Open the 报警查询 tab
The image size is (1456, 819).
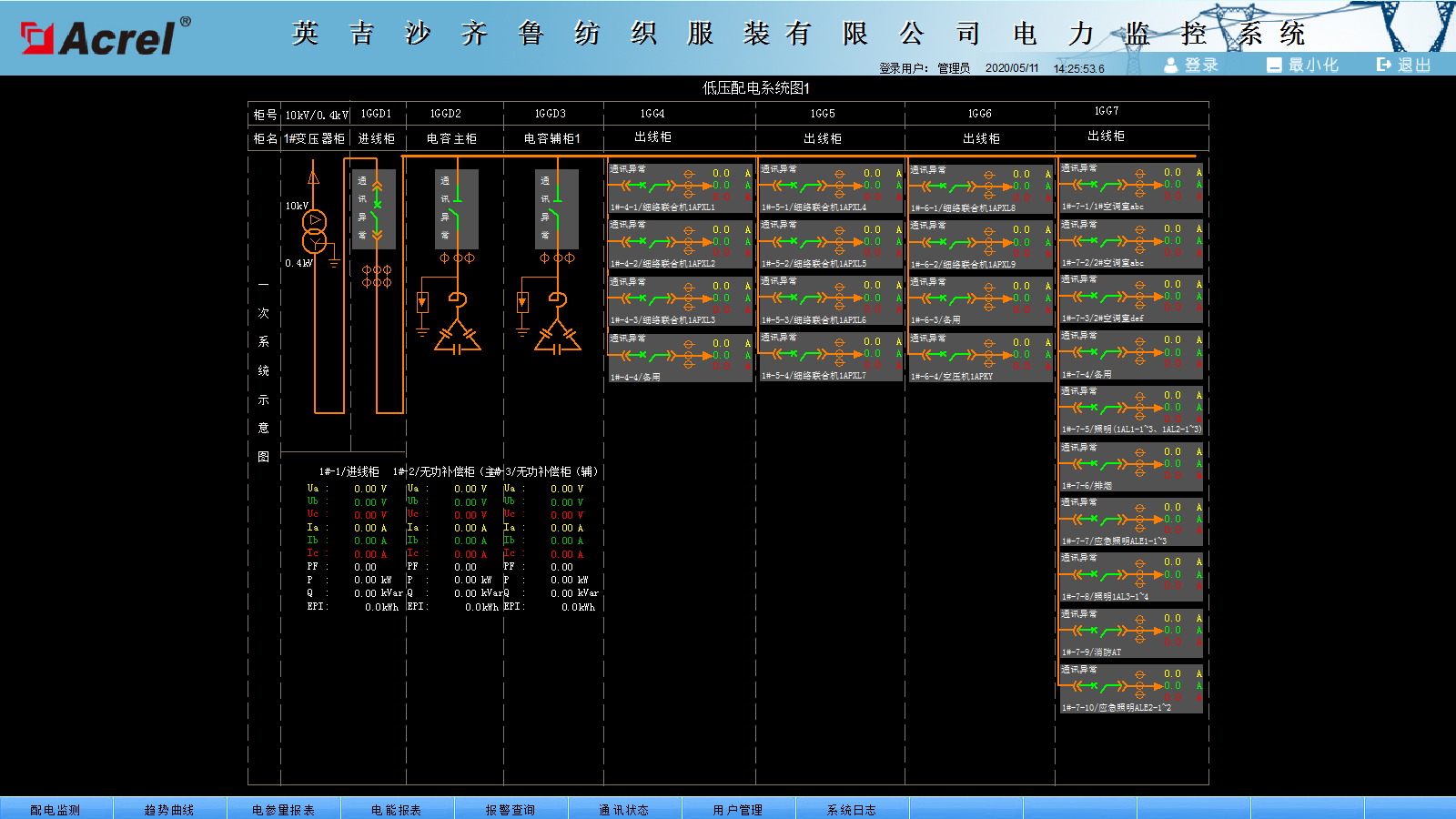511,809
